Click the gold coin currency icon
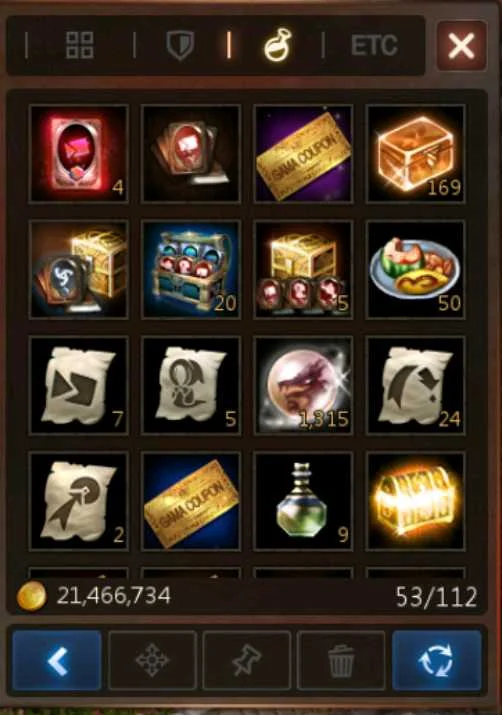 [31, 596]
